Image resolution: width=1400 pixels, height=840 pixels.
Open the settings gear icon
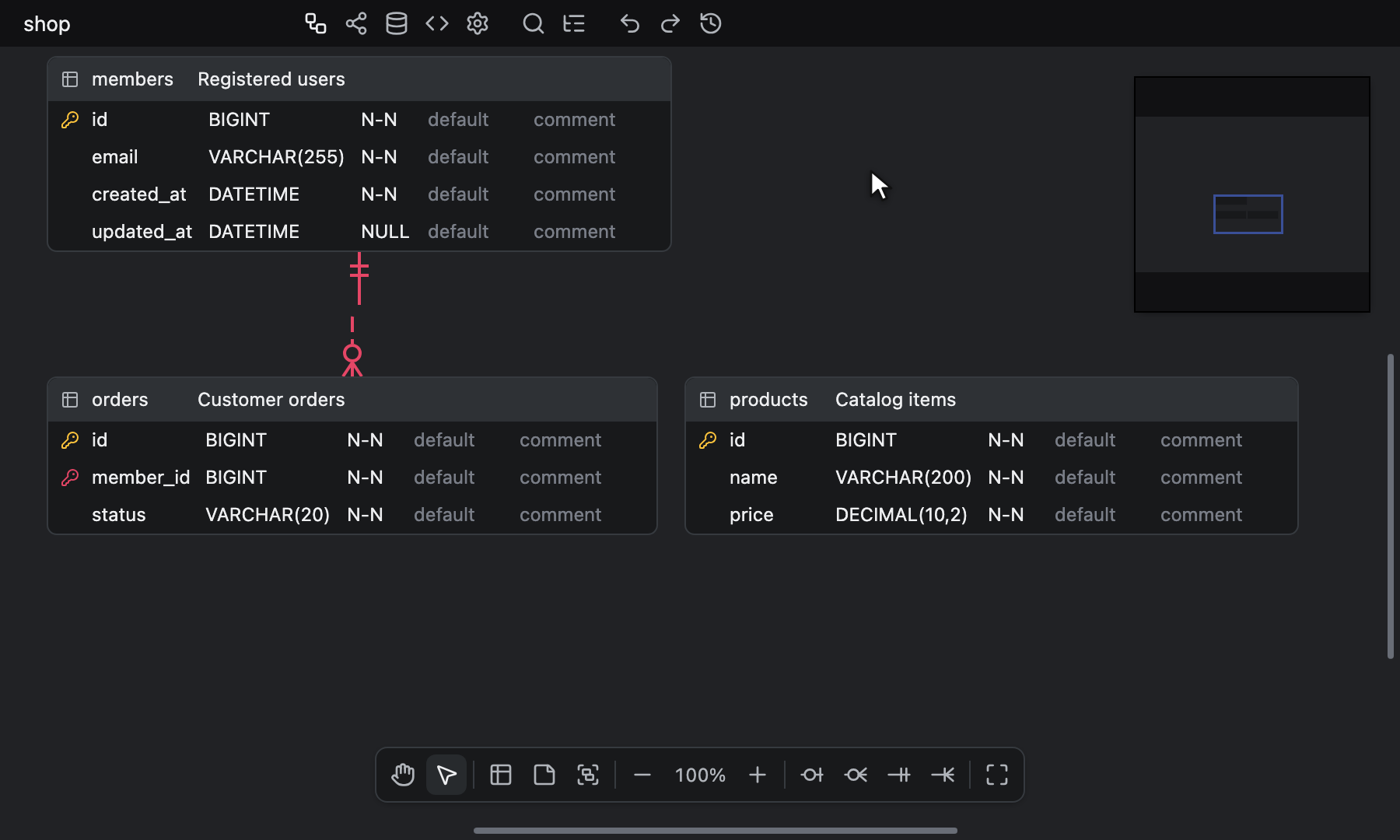(x=478, y=23)
